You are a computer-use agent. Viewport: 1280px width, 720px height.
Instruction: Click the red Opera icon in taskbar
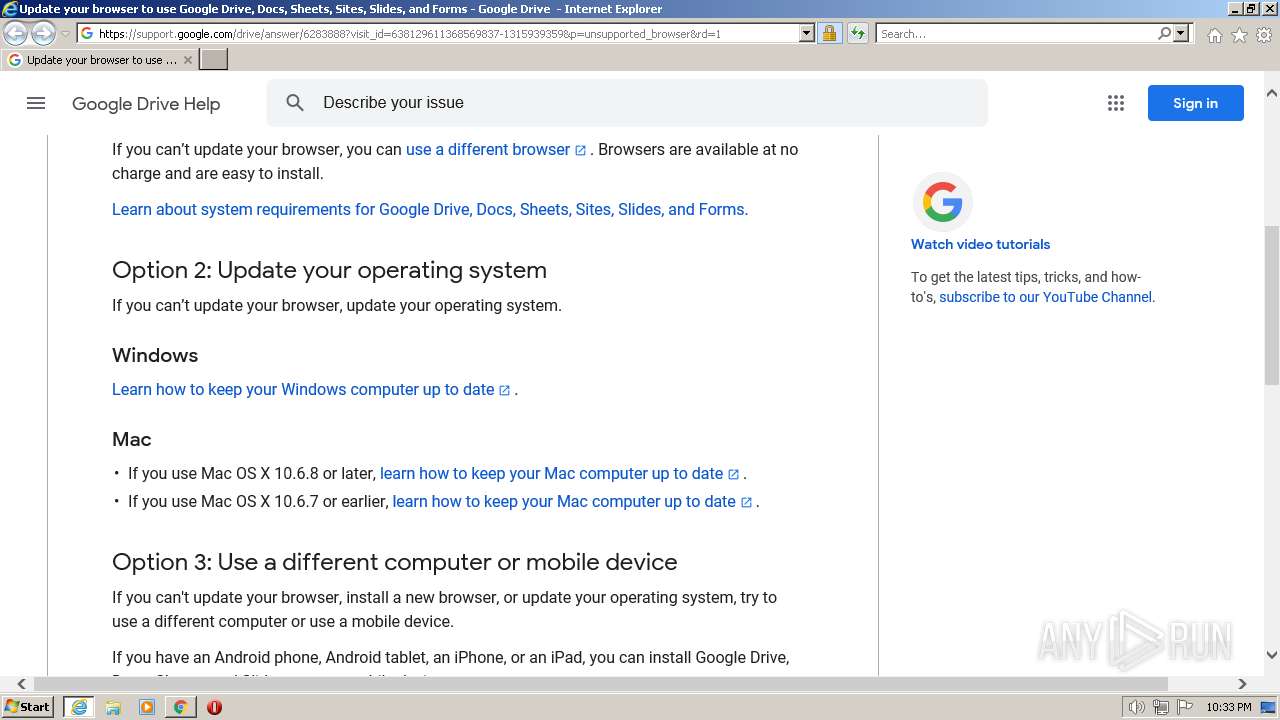(x=214, y=707)
